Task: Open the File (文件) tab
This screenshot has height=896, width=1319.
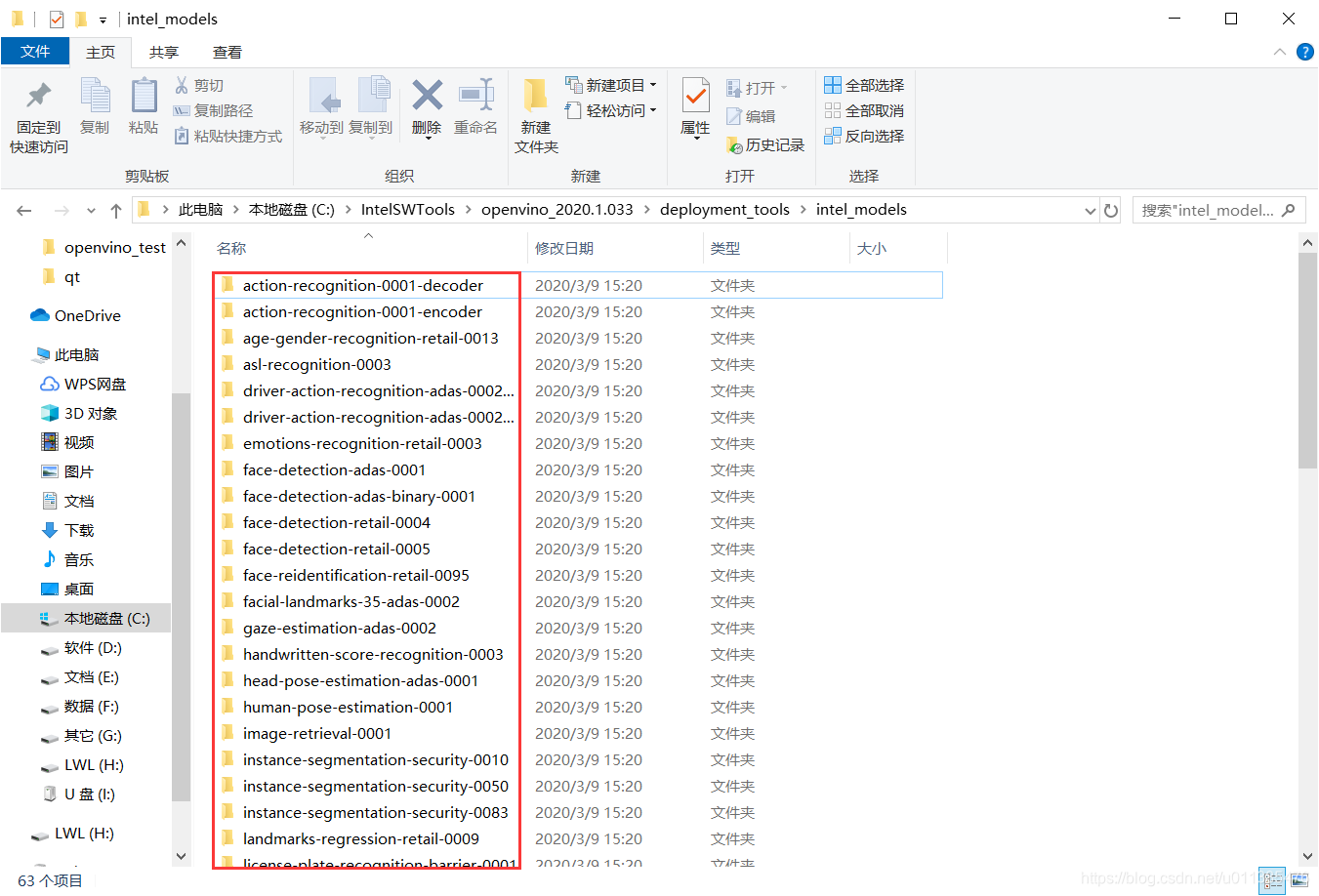Action: tap(35, 52)
